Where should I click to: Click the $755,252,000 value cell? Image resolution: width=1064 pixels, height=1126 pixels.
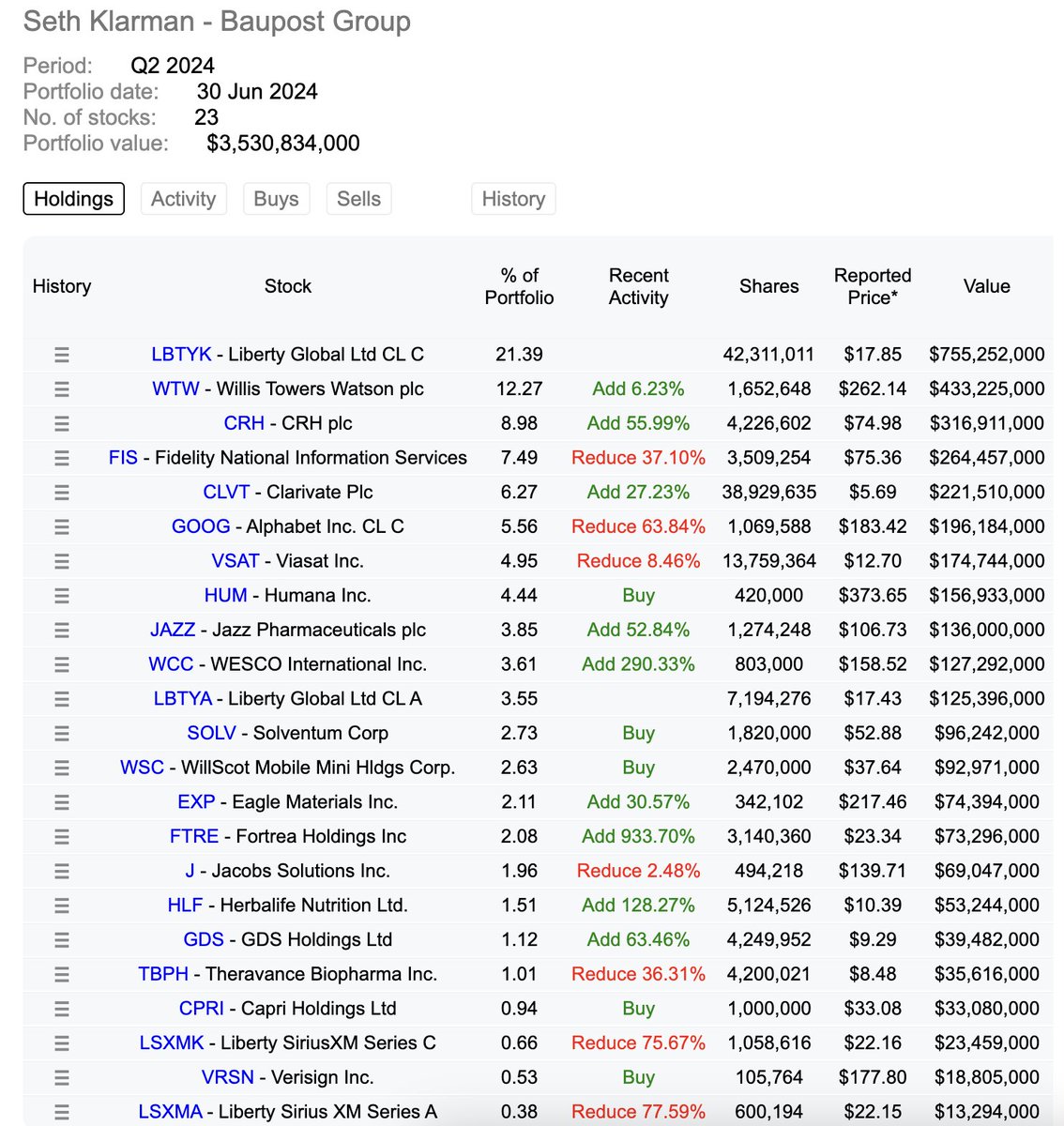986,355
